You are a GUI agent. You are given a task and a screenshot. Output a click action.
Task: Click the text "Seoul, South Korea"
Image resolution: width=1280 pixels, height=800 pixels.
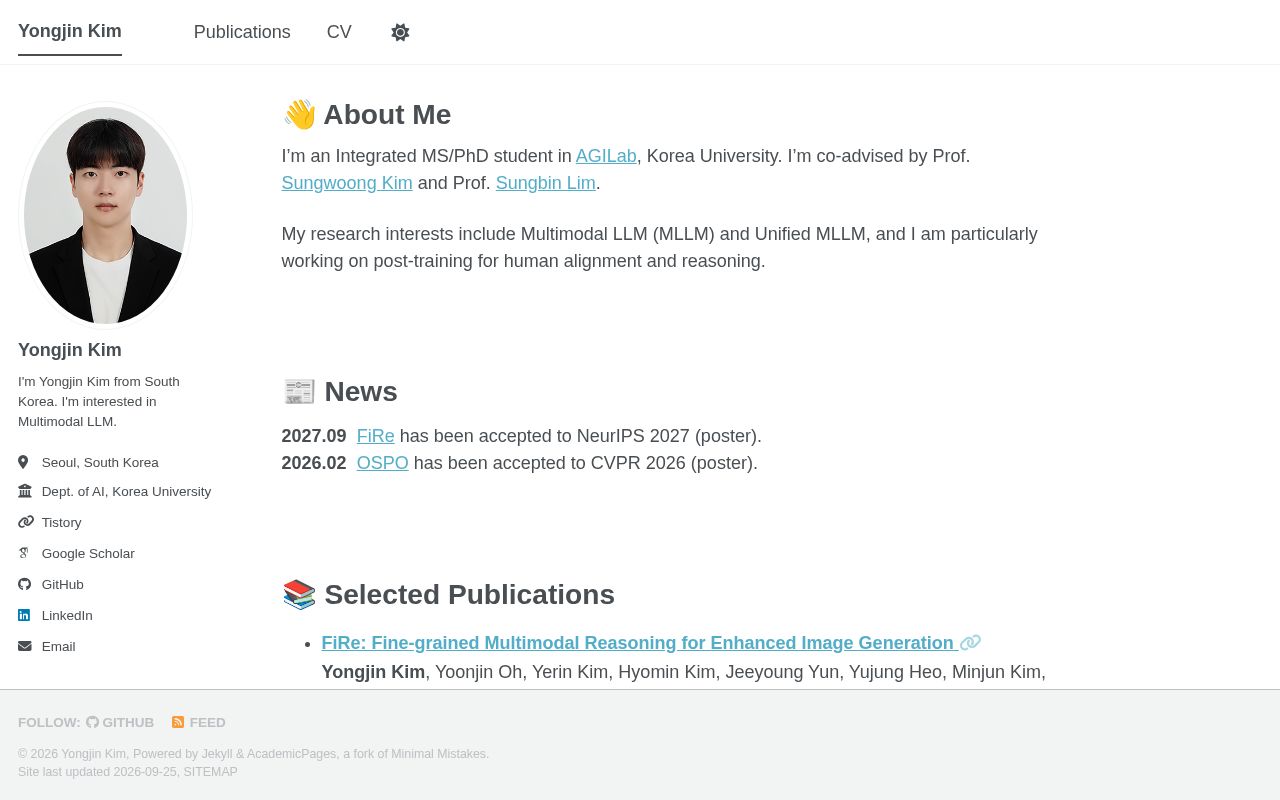[x=100, y=462]
